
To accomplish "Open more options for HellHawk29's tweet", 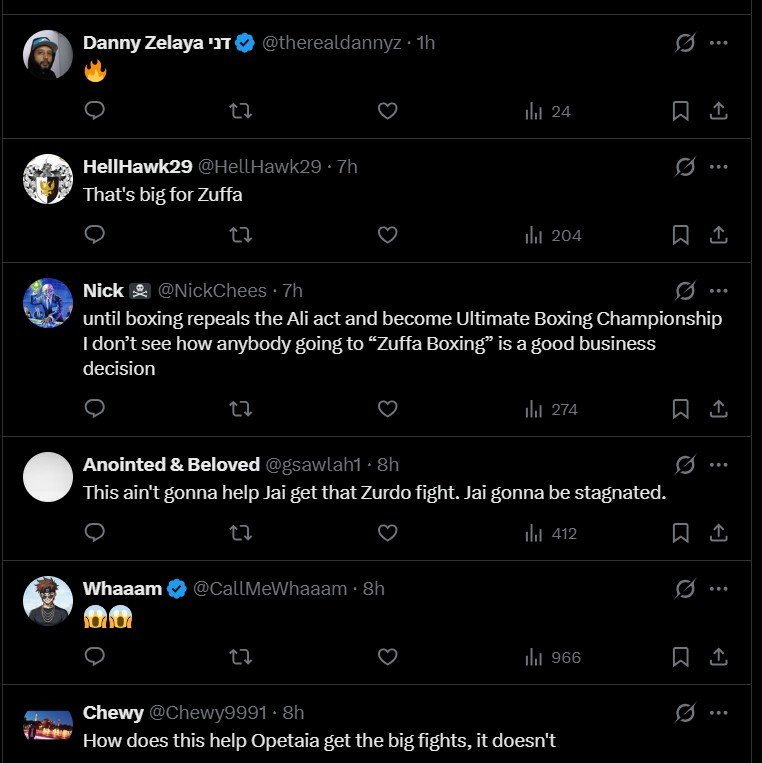I will [718, 167].
